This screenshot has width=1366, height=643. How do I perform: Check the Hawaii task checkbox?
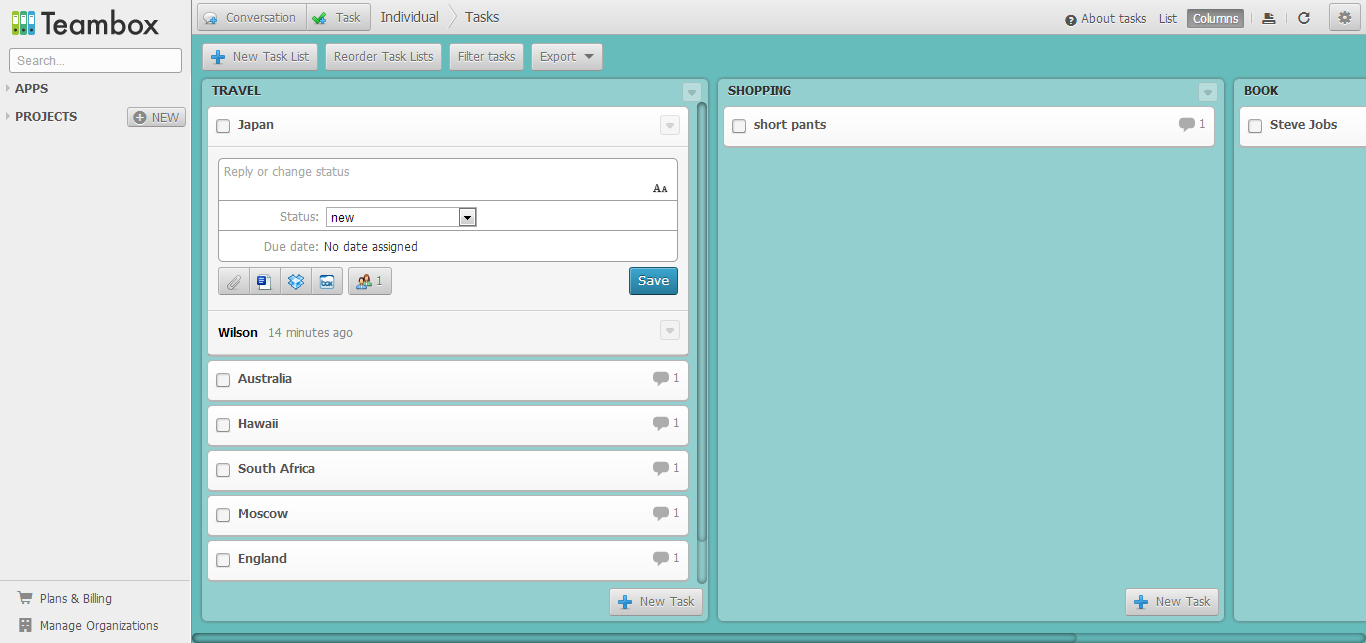[x=223, y=425]
